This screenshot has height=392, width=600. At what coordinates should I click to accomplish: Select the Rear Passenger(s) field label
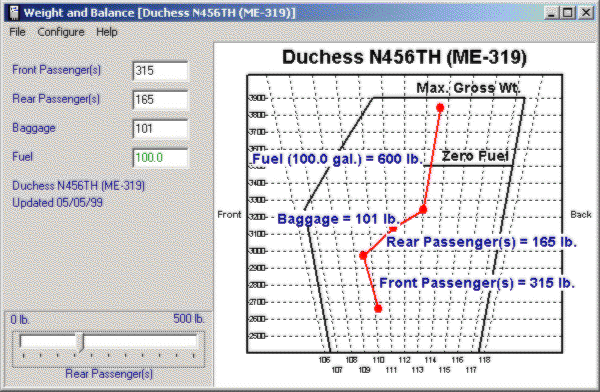56,99
